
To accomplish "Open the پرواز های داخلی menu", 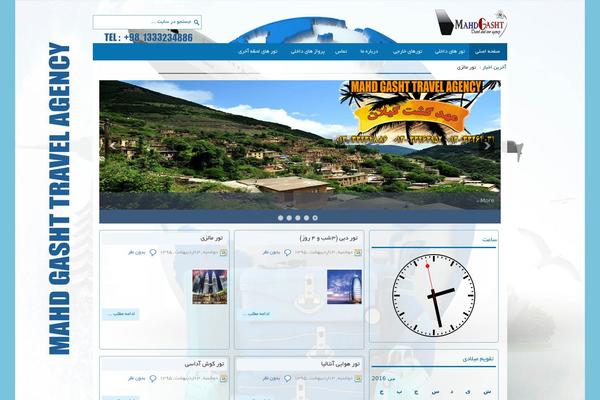I will (308, 51).
